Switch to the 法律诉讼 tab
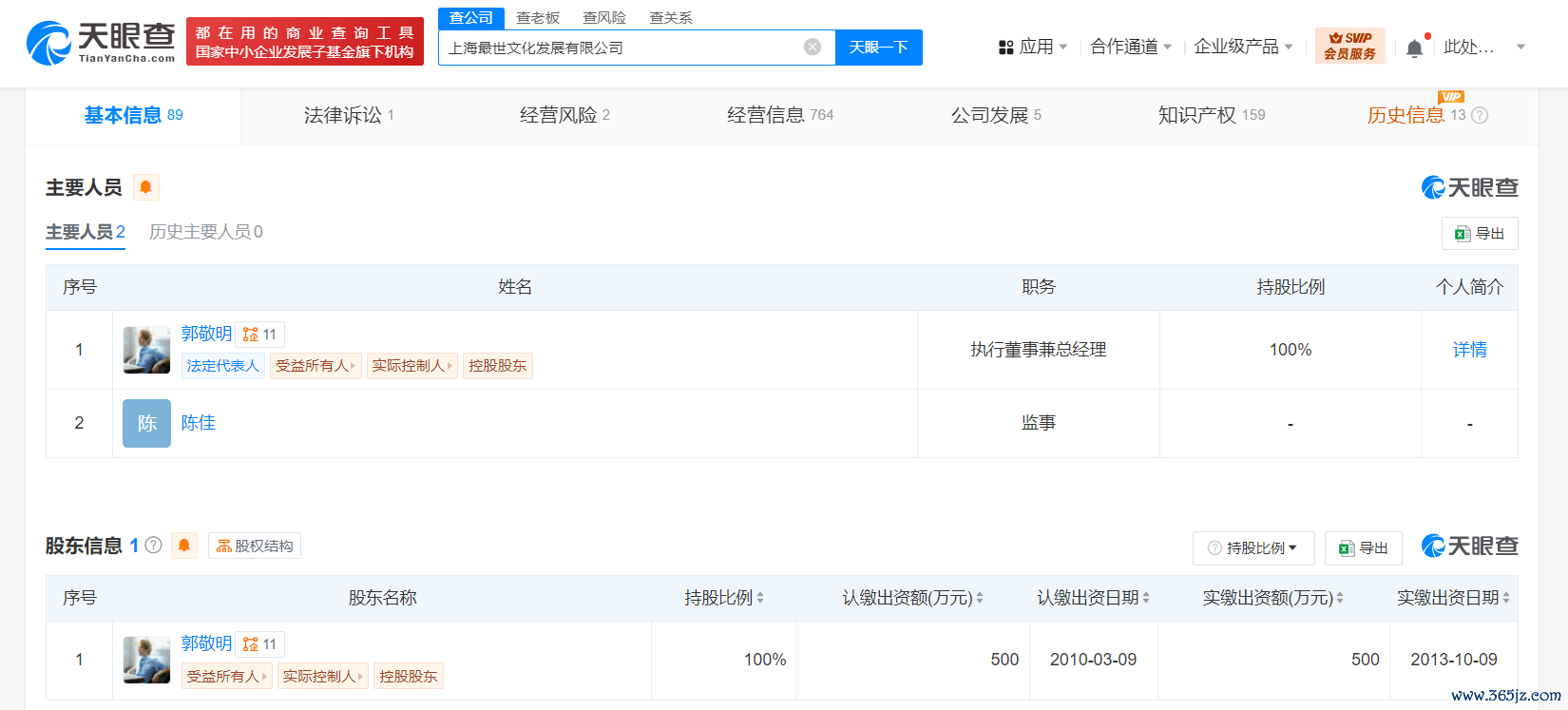Viewport: 1568px width, 710px height. (349, 115)
